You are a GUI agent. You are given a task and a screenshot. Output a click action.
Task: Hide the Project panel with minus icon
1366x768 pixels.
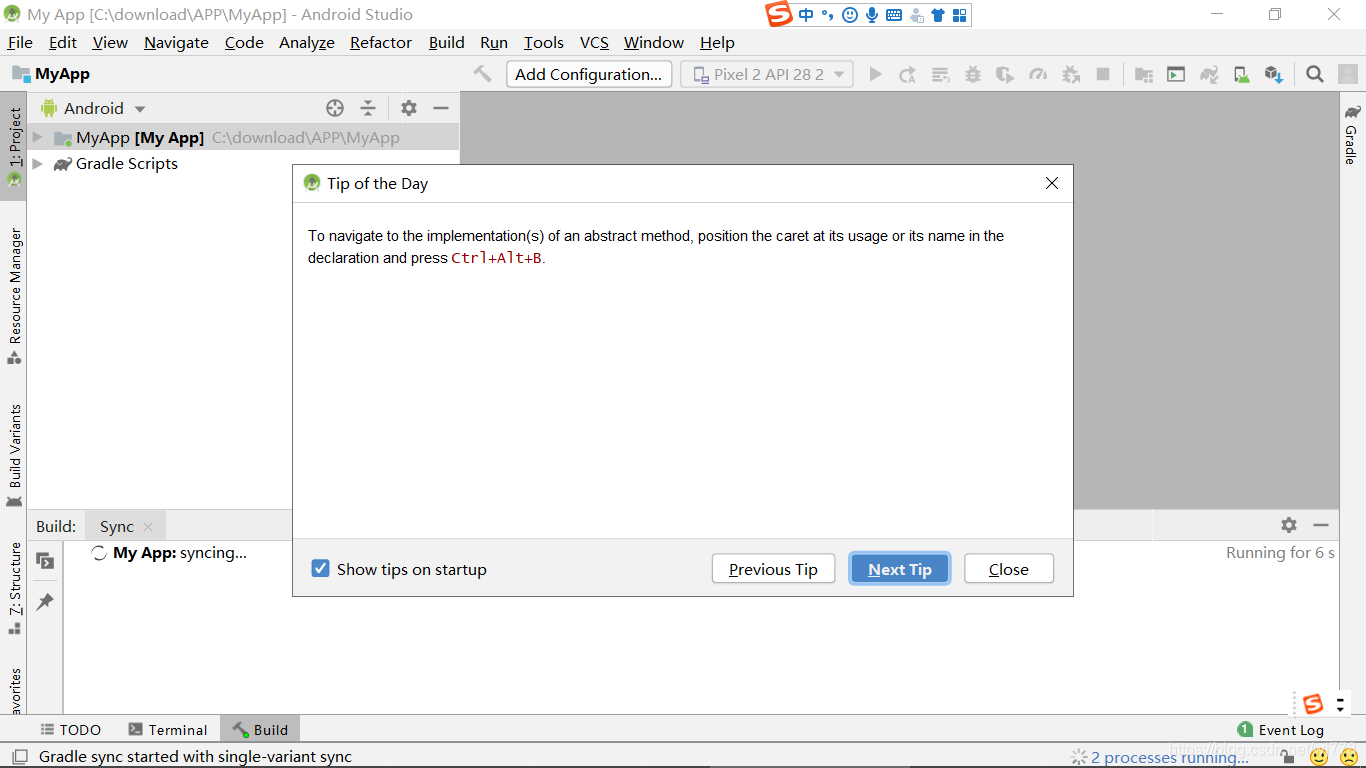coord(441,108)
